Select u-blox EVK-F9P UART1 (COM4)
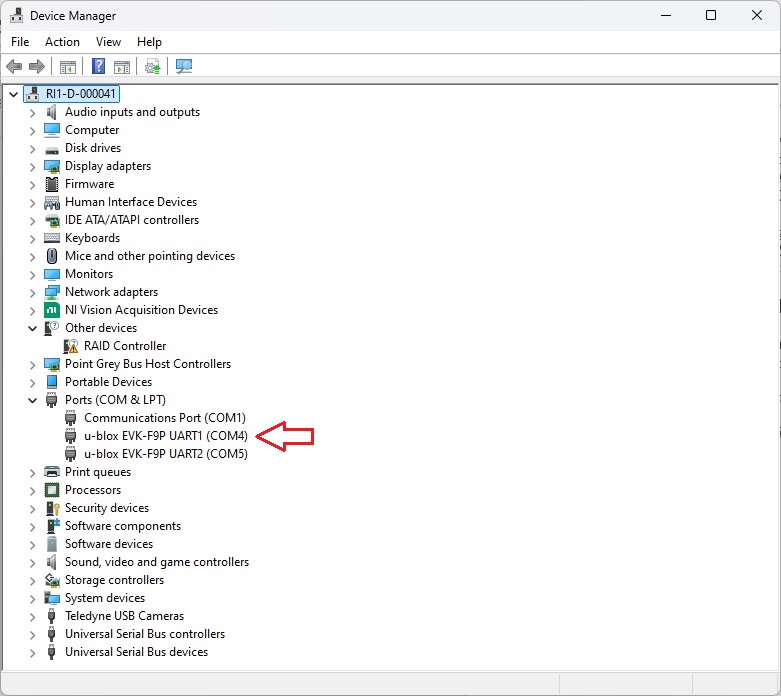781x696 pixels. coord(165,436)
